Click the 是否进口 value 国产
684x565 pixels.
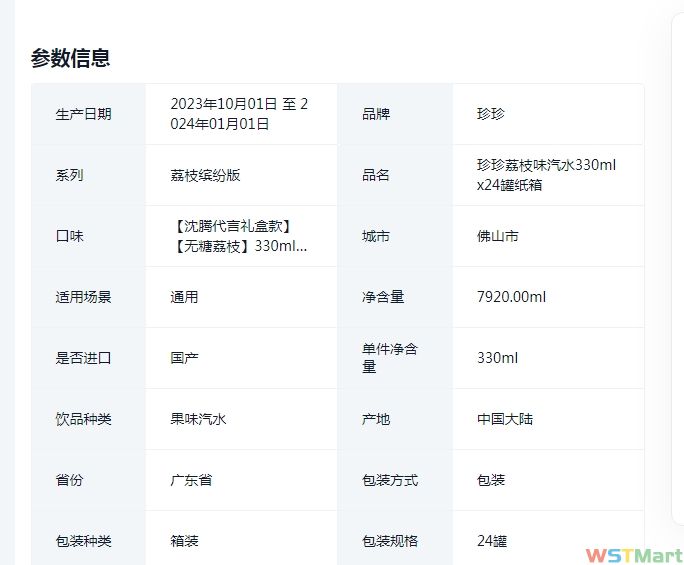point(184,358)
